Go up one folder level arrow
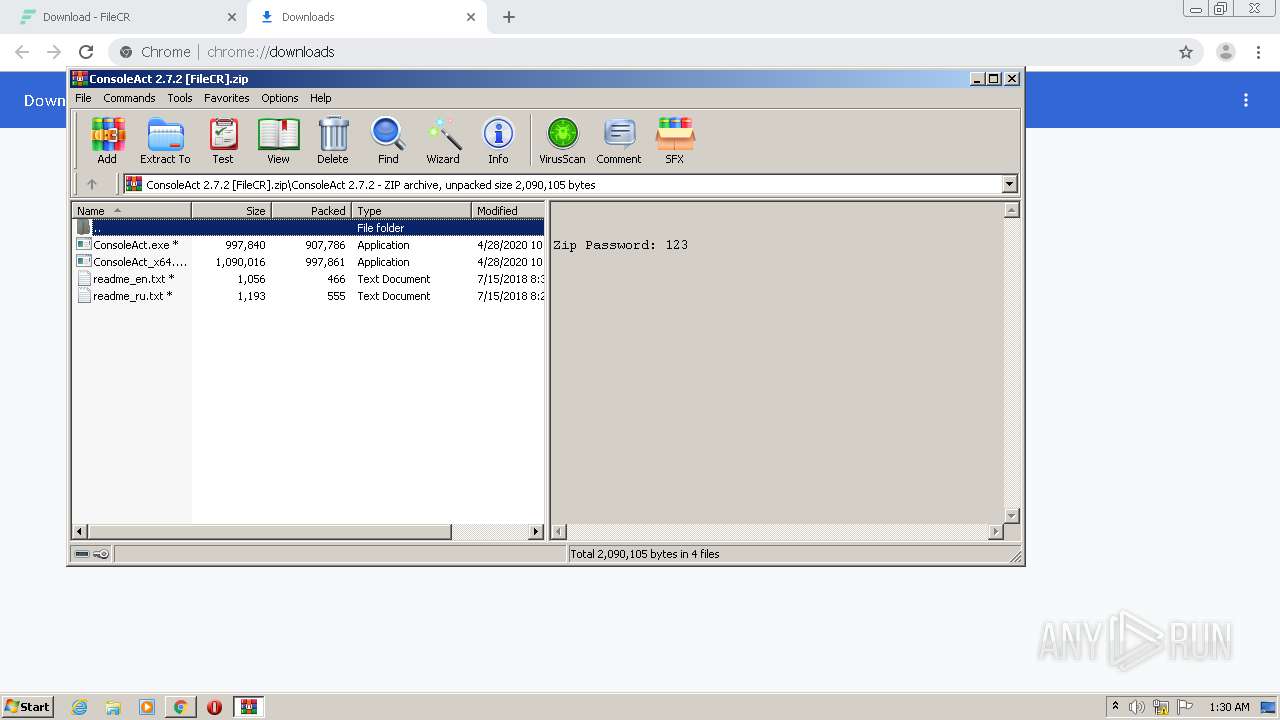 pyautogui.click(x=92, y=184)
